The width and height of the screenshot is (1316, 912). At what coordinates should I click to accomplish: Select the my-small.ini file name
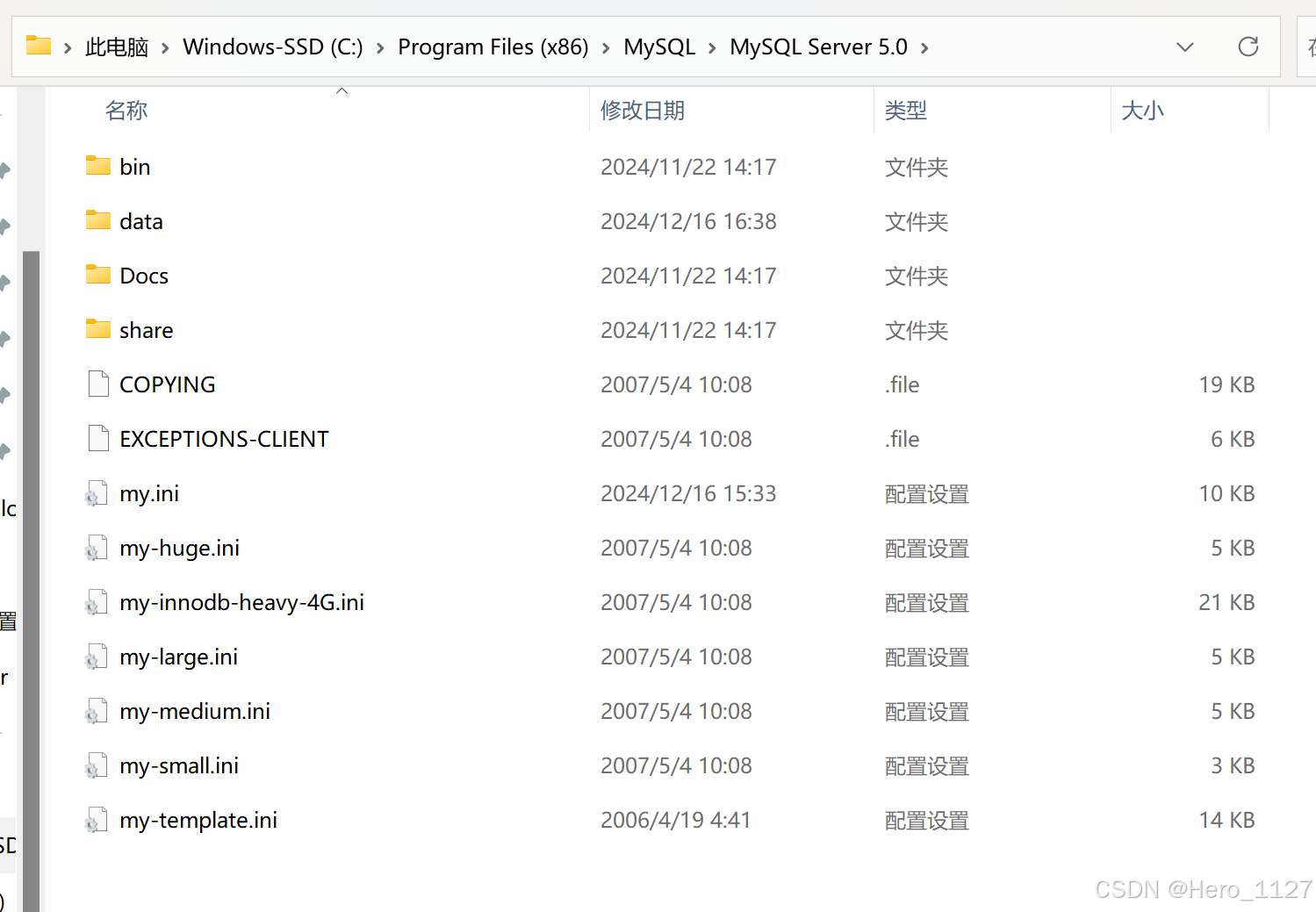point(179,765)
